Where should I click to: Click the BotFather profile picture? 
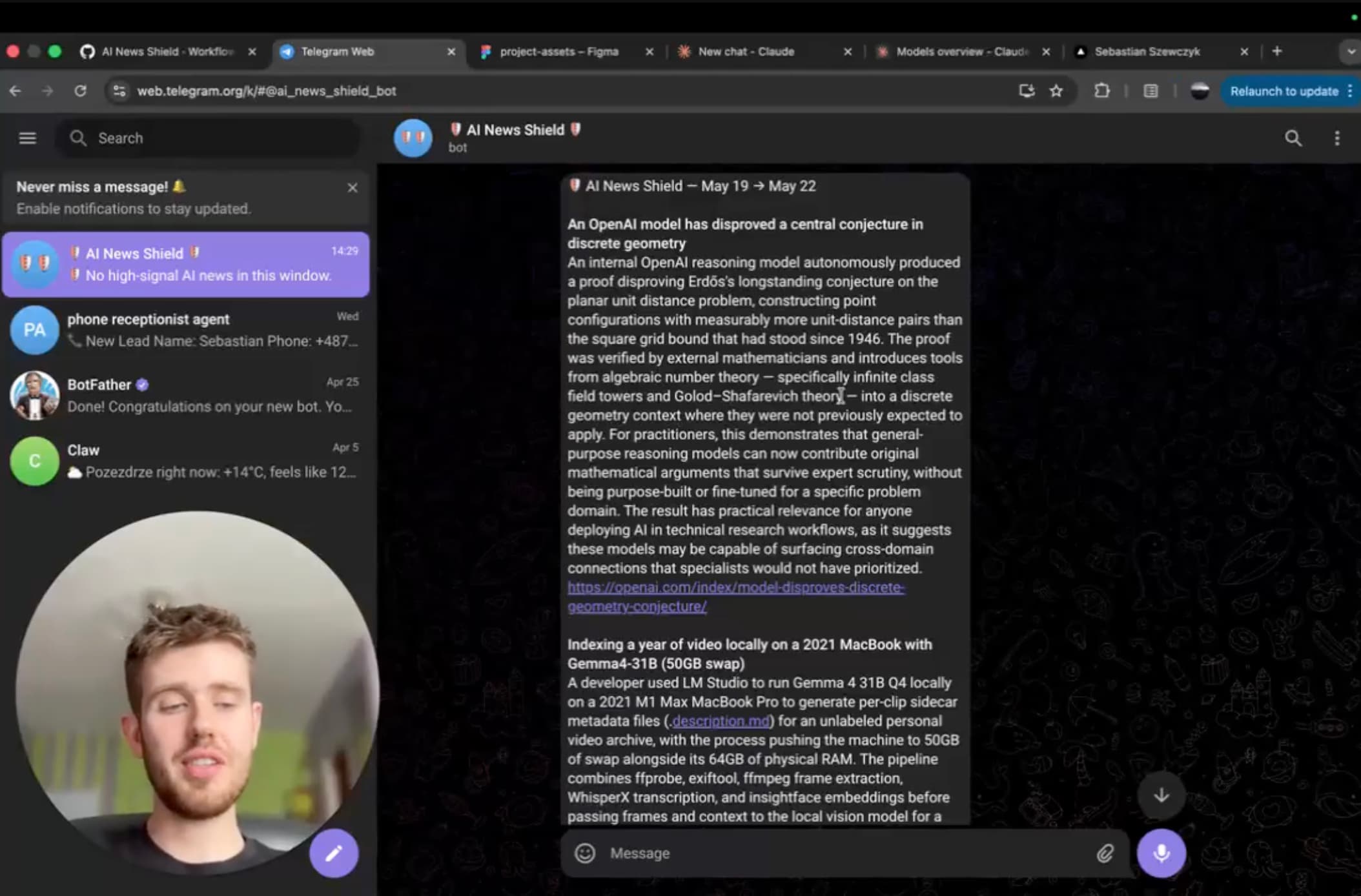pos(34,396)
